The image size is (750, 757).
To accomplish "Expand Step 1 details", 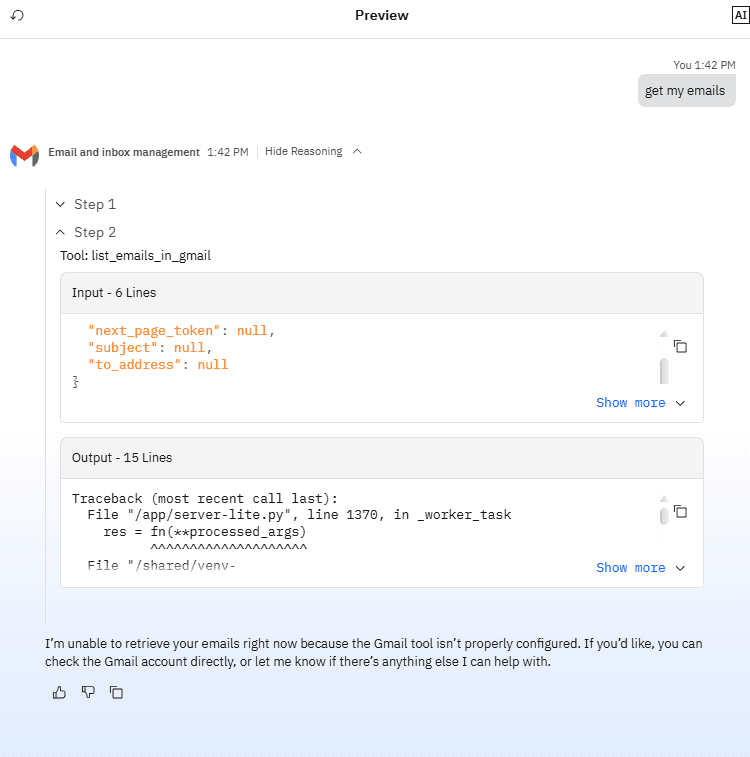I will [86, 205].
